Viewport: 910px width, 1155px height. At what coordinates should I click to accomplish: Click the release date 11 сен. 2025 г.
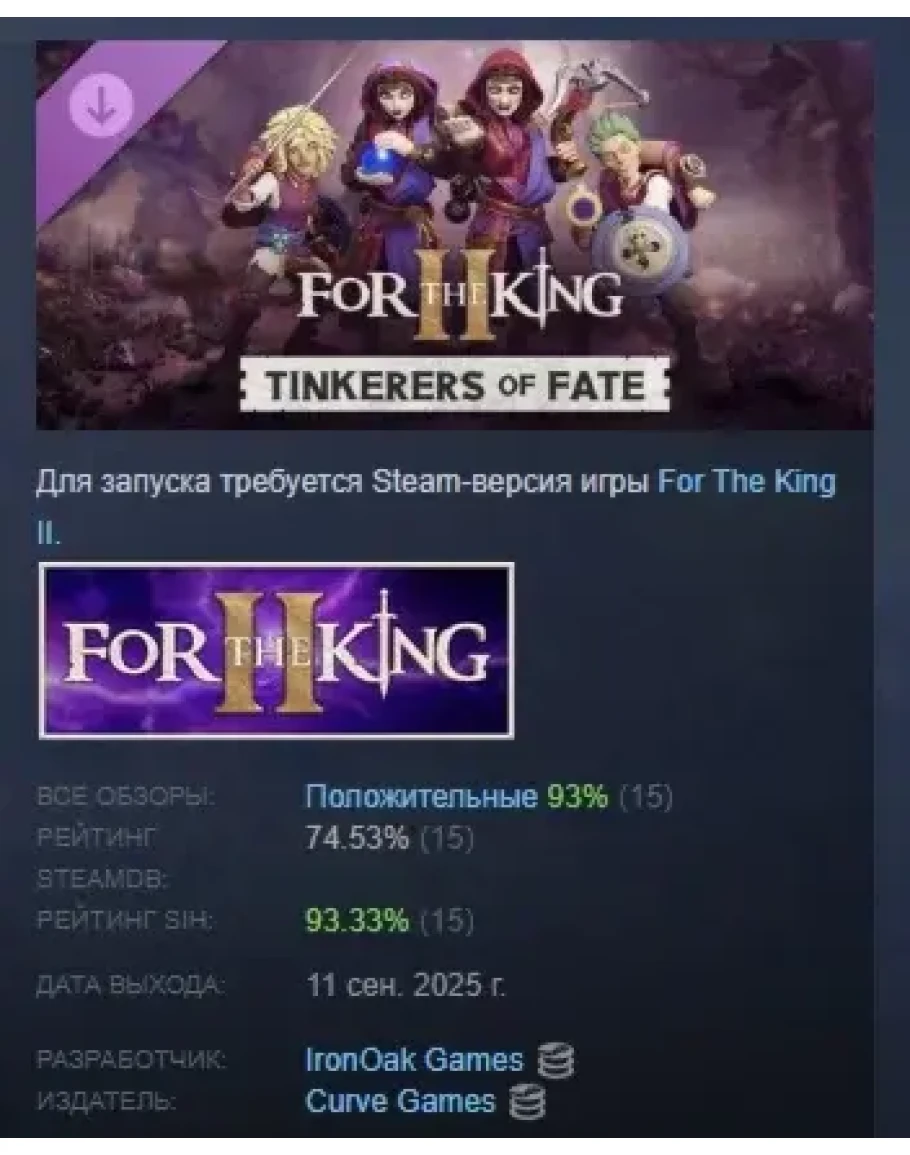pyautogui.click(x=405, y=985)
